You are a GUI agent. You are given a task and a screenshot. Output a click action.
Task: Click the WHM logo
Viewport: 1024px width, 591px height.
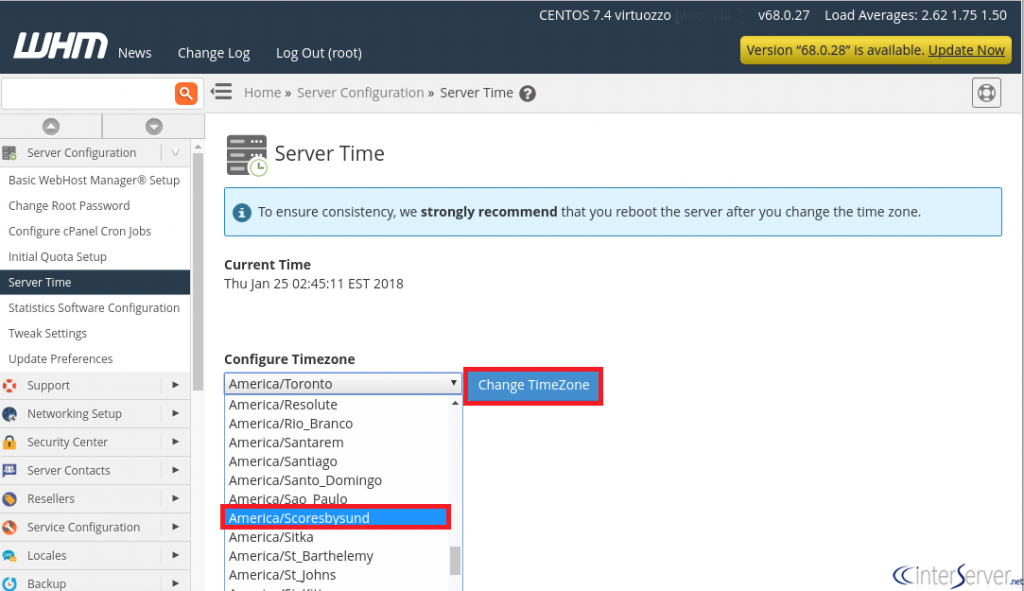61,46
